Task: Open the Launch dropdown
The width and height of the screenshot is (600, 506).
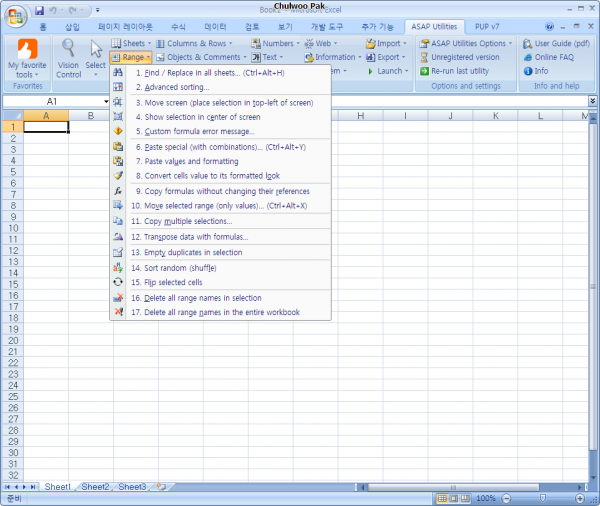Action: (387, 71)
